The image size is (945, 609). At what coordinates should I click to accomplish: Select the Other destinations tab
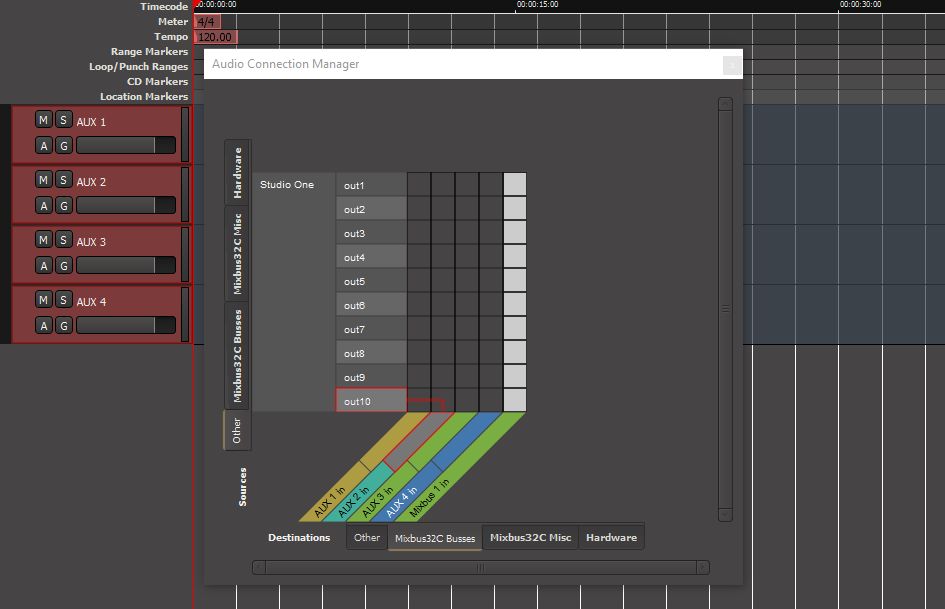(x=367, y=537)
